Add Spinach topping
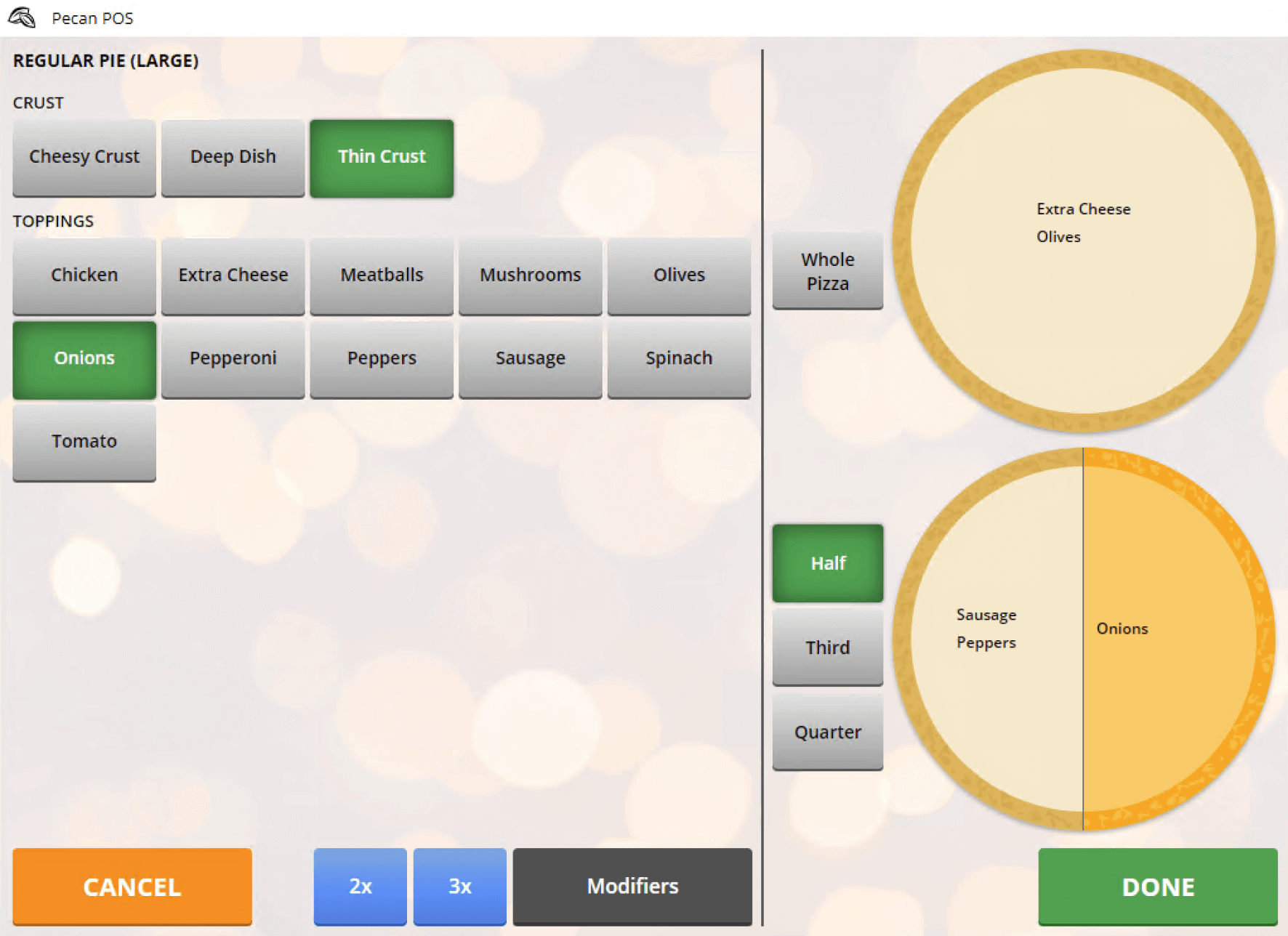 pos(678,358)
